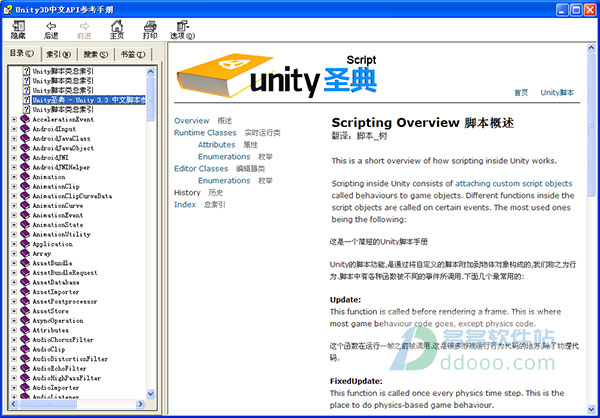600x418 pixels.
Task: Click the tree panel vertical scrollbar thumb
Action: tap(151, 99)
